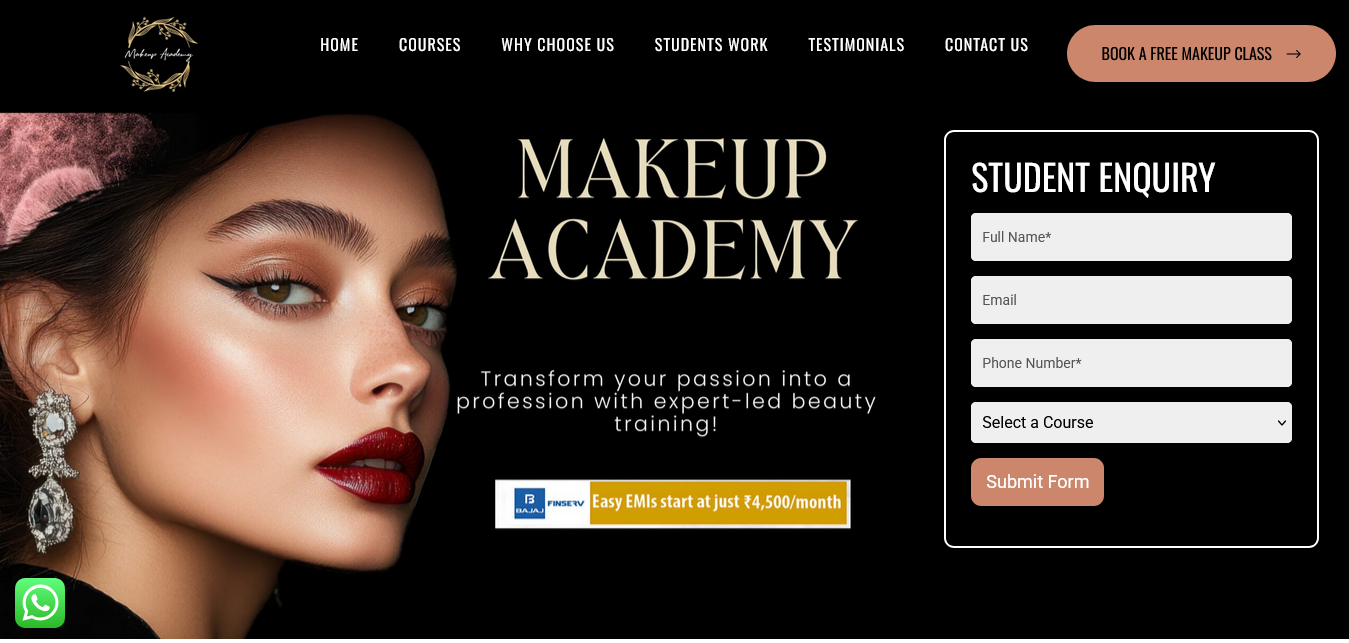
Task: Click the Makeup Academy hero heading
Action: tap(672, 208)
